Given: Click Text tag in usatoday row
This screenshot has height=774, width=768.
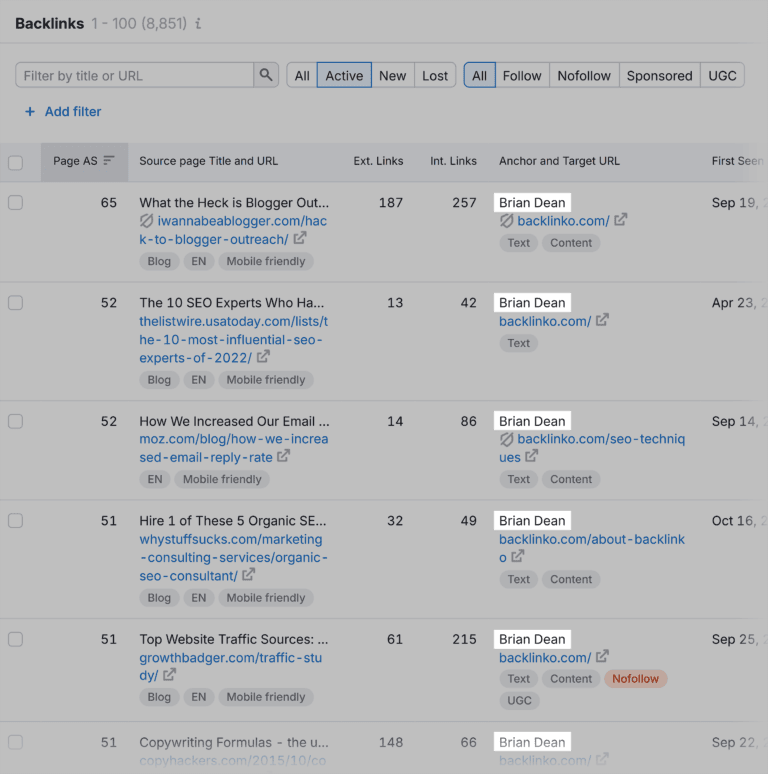Looking at the screenshot, I should tap(518, 343).
